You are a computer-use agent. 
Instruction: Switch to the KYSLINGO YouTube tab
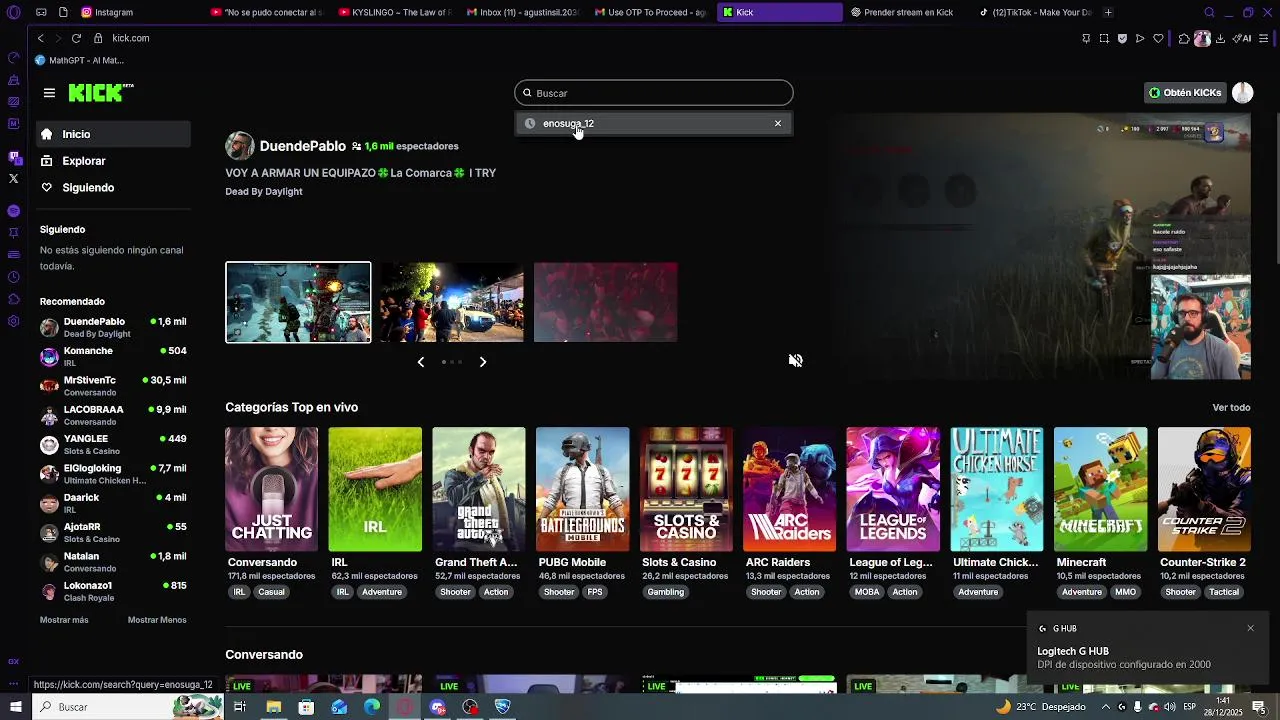395,12
